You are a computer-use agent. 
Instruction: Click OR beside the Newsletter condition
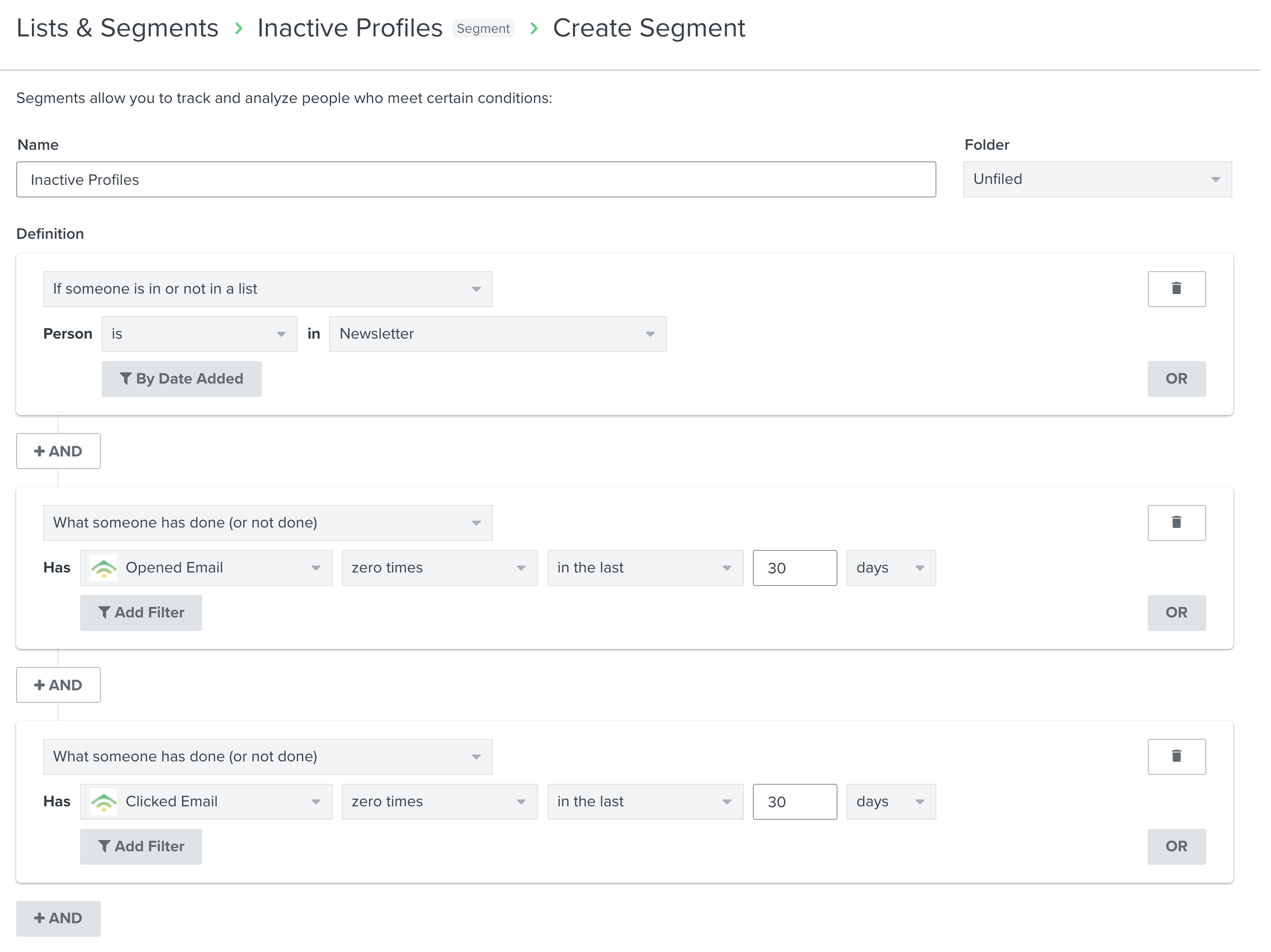coord(1177,379)
